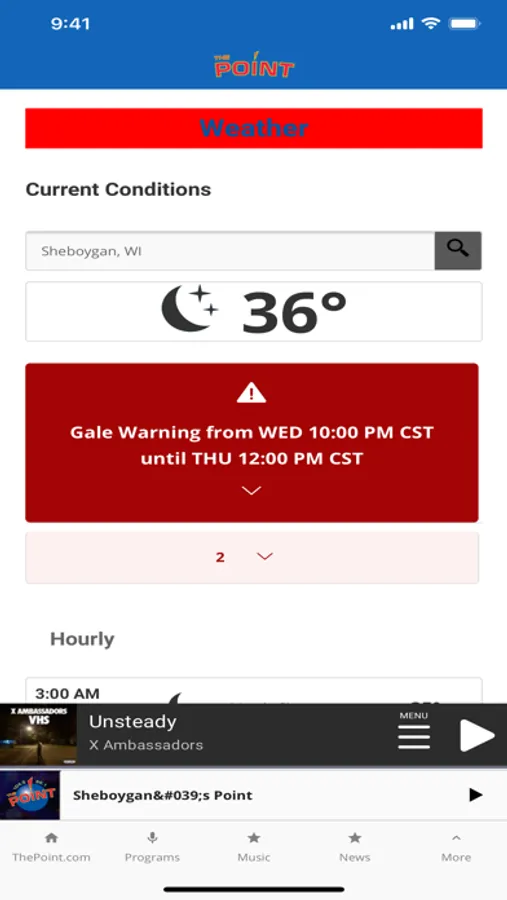The width and height of the screenshot is (507, 900).
Task: Select the 3:00 AM hourly forecast row
Action: pos(254,691)
